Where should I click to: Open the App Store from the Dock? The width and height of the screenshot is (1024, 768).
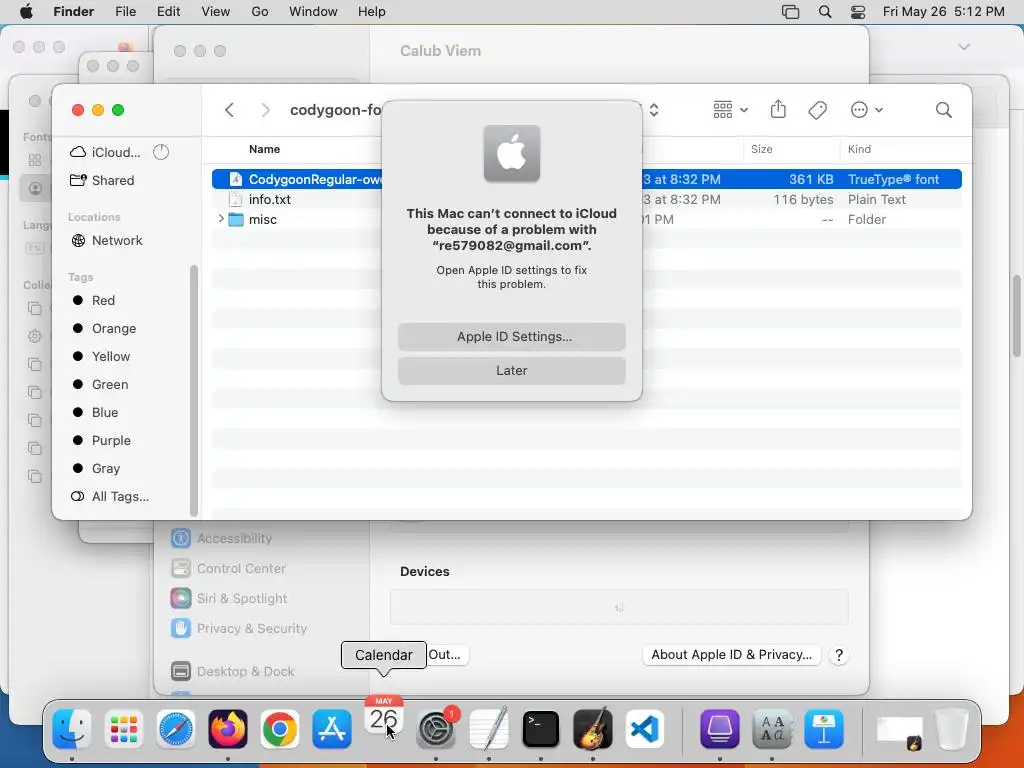point(332,729)
